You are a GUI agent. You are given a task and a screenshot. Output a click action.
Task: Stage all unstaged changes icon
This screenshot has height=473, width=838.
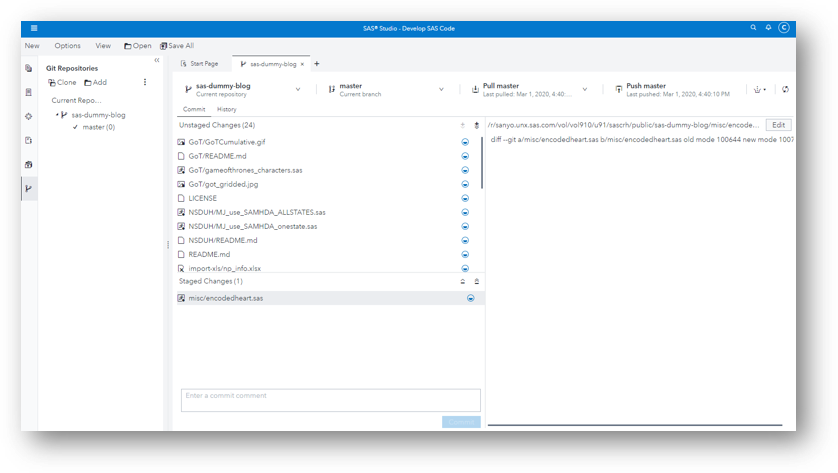point(477,126)
